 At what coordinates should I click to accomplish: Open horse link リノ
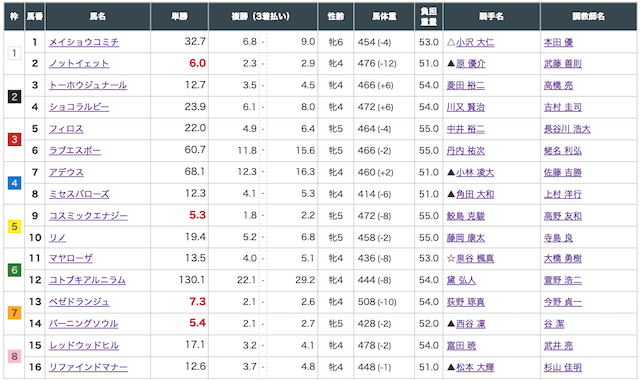(58, 238)
